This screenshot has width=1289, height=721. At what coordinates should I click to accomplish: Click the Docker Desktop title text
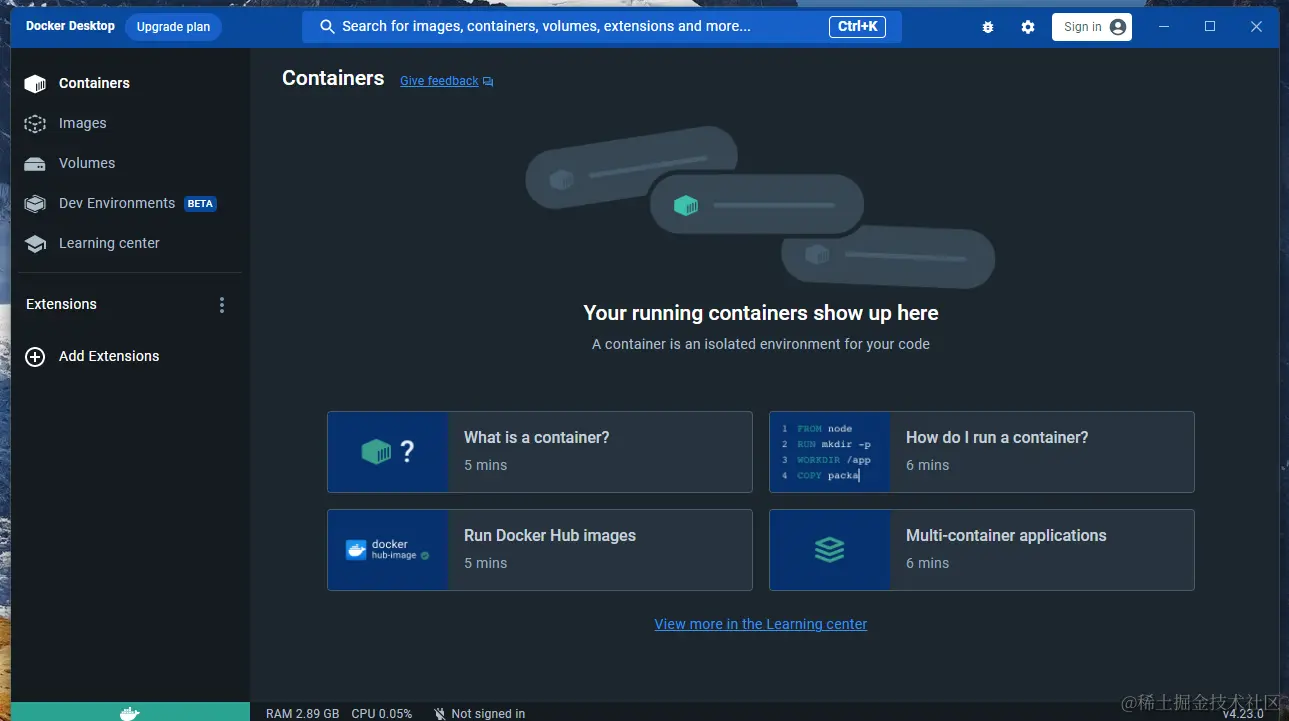point(70,26)
